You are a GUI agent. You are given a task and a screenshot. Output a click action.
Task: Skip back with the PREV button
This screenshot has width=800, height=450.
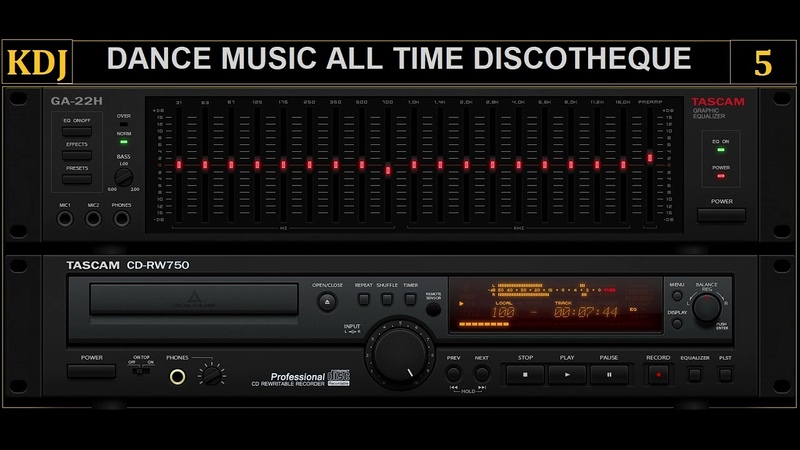click(x=454, y=374)
